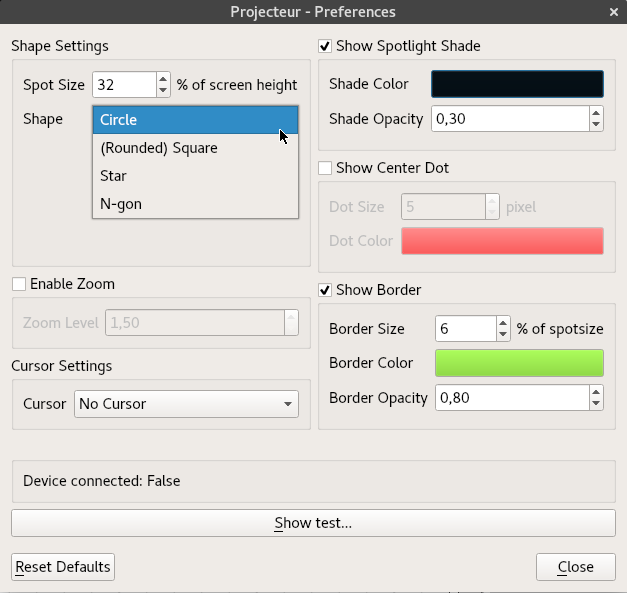Close the window via title bar X
This screenshot has height=593, width=627.
614,12
